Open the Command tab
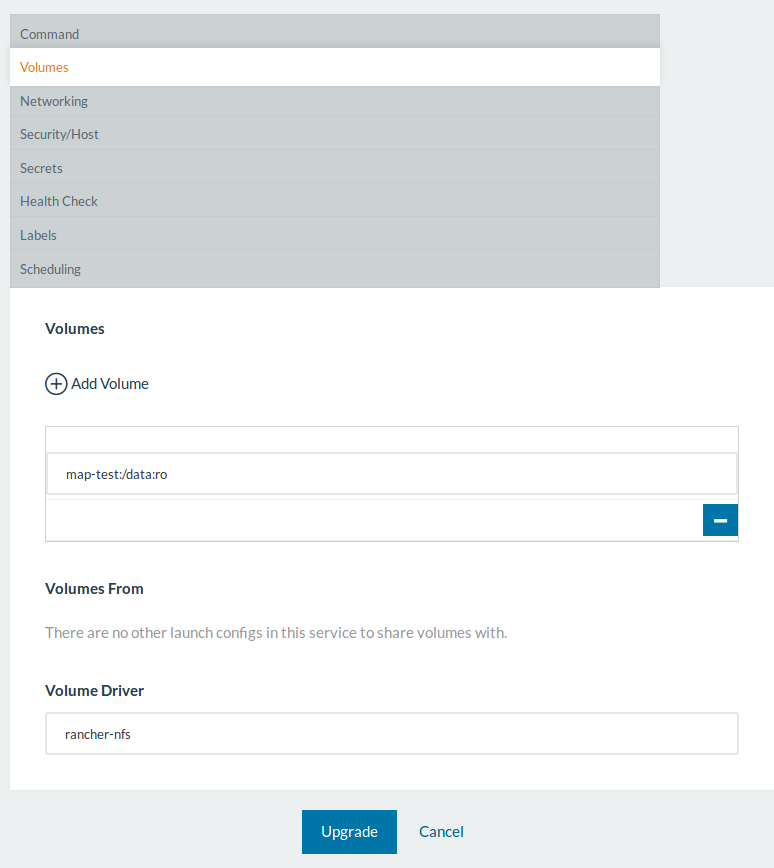Image resolution: width=774 pixels, height=868 pixels. [334, 32]
